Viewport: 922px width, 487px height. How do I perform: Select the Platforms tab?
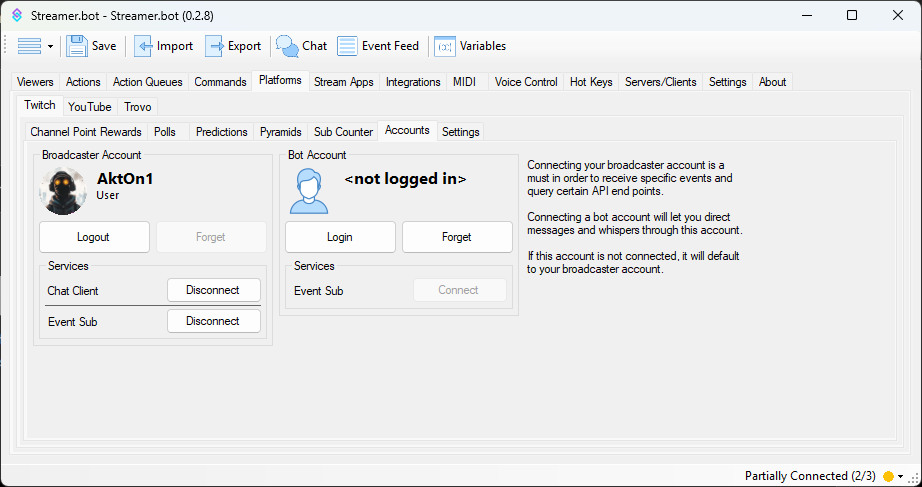point(280,80)
